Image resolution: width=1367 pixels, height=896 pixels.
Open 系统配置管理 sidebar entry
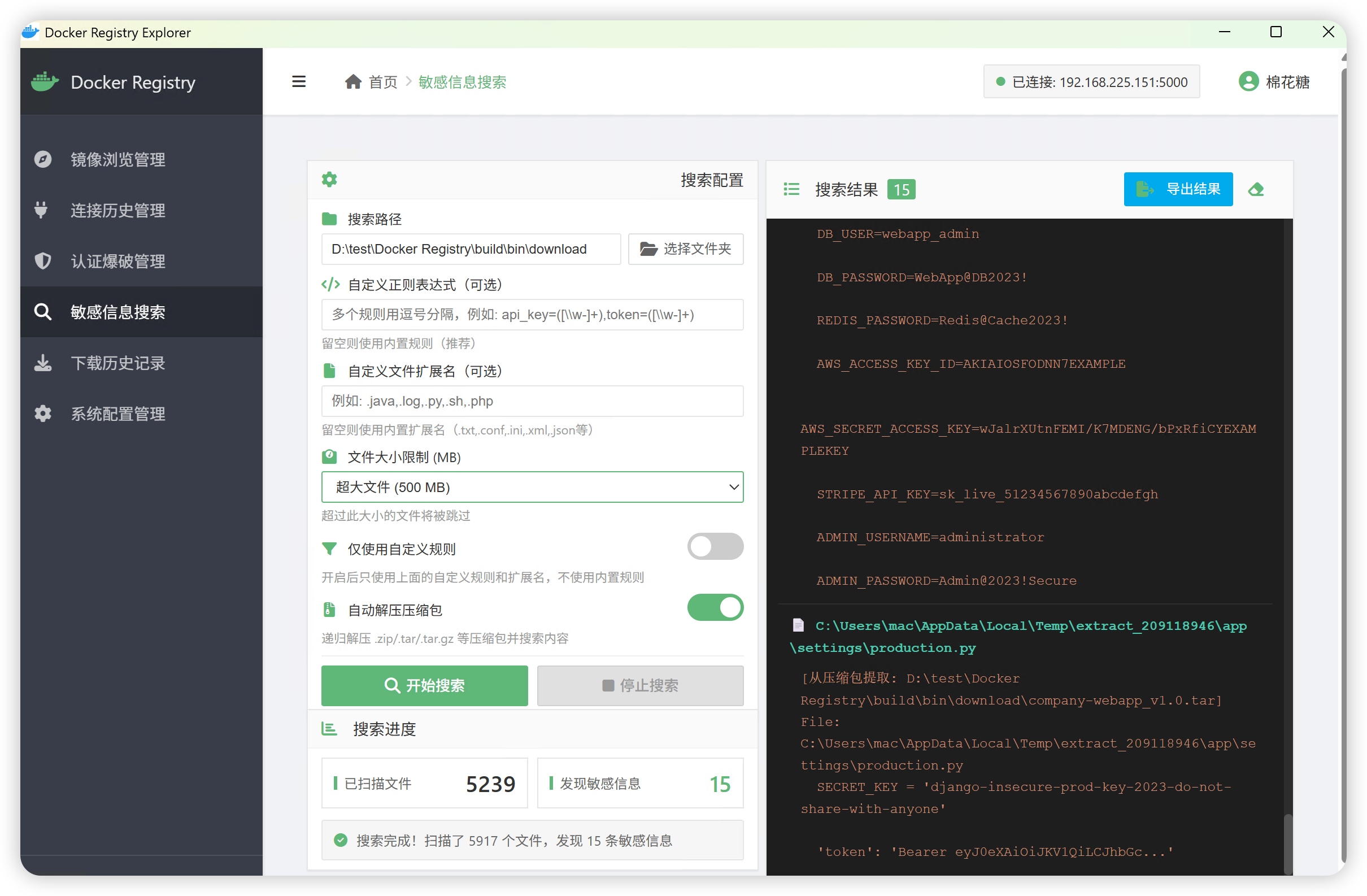(117, 414)
